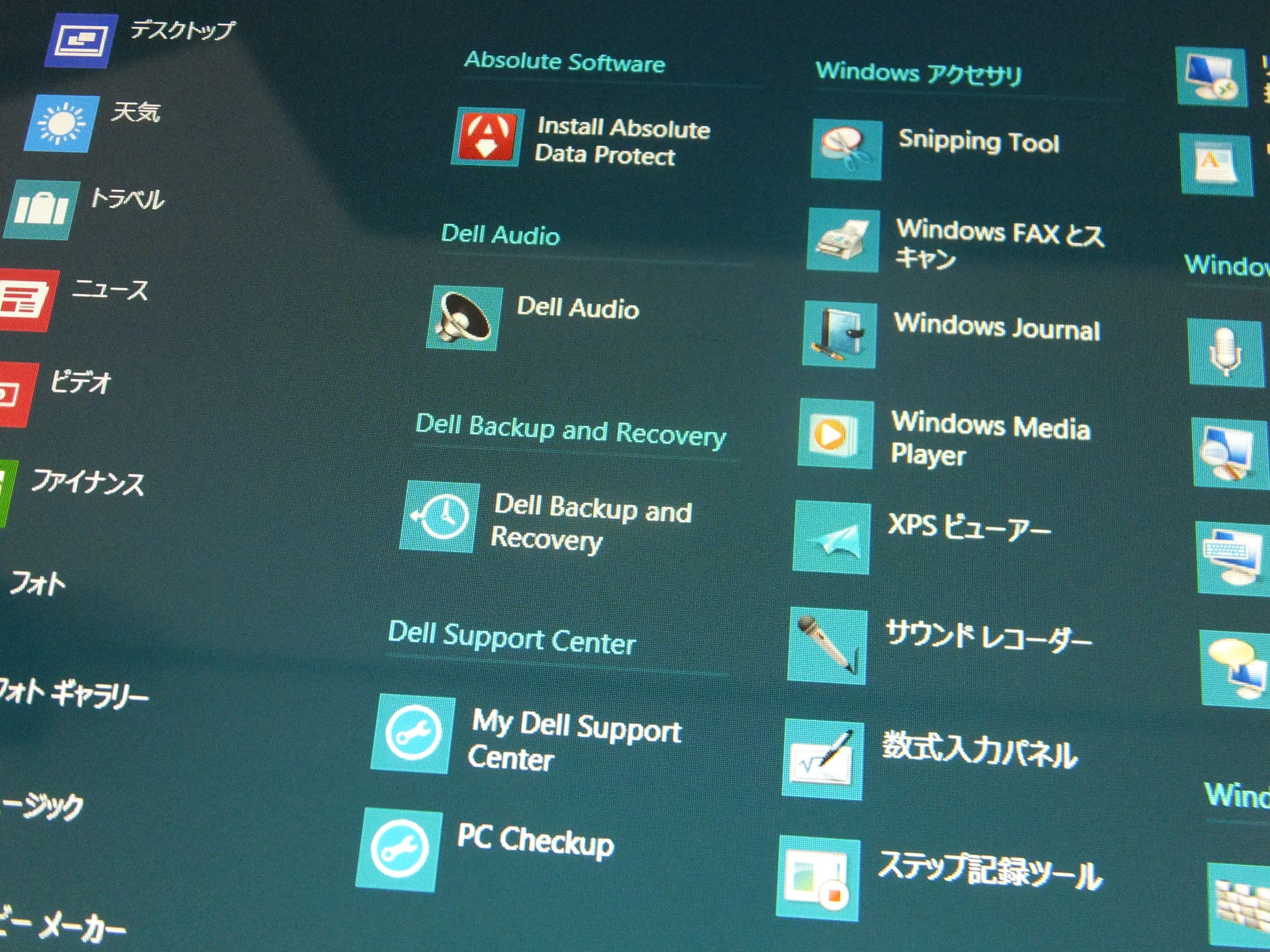Open My Dell Support Center wrench icon
The height and width of the screenshot is (952, 1270).
tap(413, 734)
